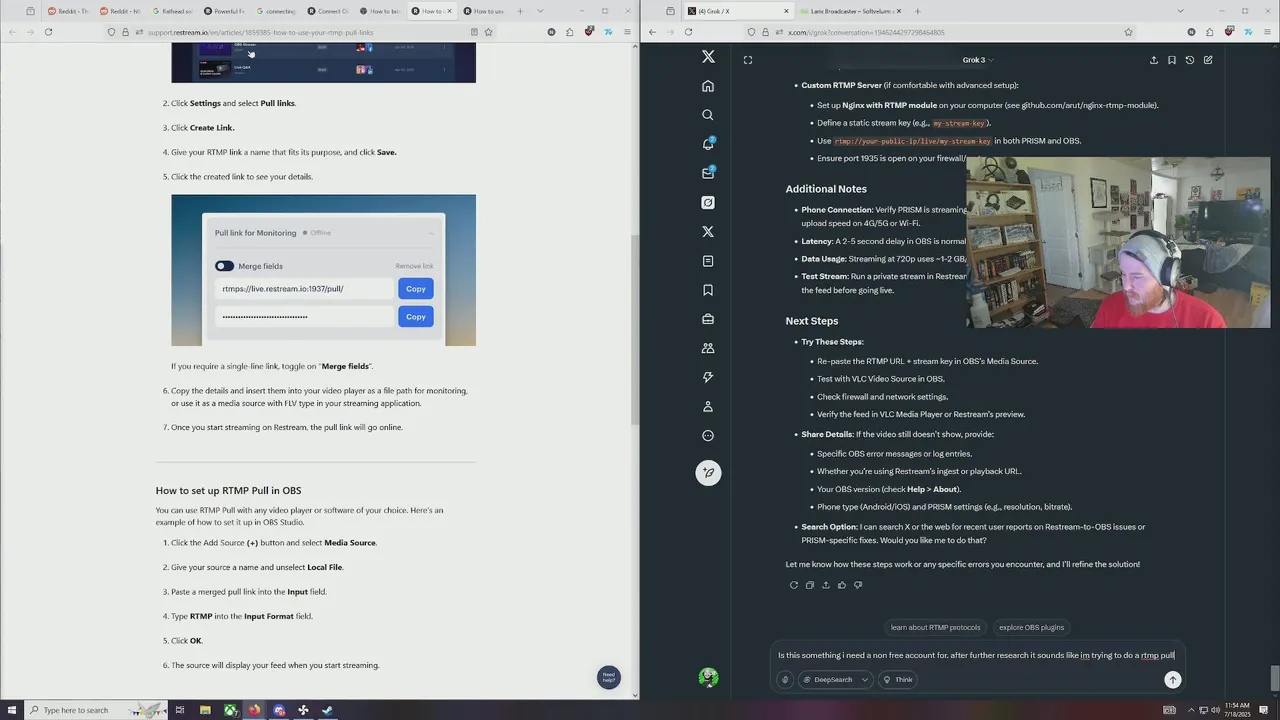Open right browser hamburger menu
1280x720 pixels.
[x=1267, y=32]
